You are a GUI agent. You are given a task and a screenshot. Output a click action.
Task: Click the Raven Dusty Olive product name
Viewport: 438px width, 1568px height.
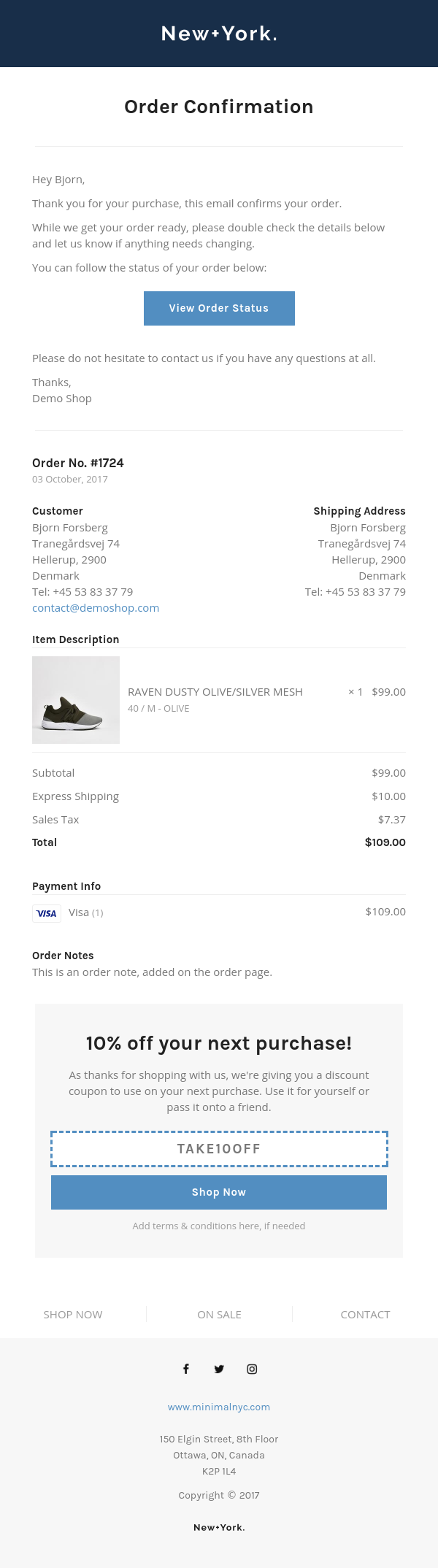pyautogui.click(x=215, y=692)
